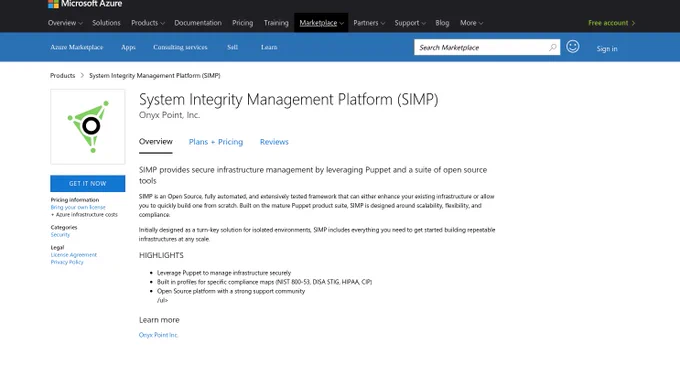680x365 pixels.
Task: Open the Overview dropdown in top navigation
Action: click(65, 23)
